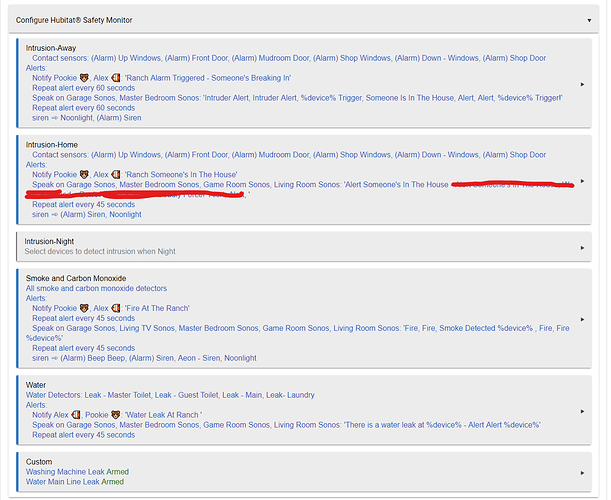Click the fish emoji in Smoke alerts notify line
This screenshot has width=611, height=500.
(115, 308)
